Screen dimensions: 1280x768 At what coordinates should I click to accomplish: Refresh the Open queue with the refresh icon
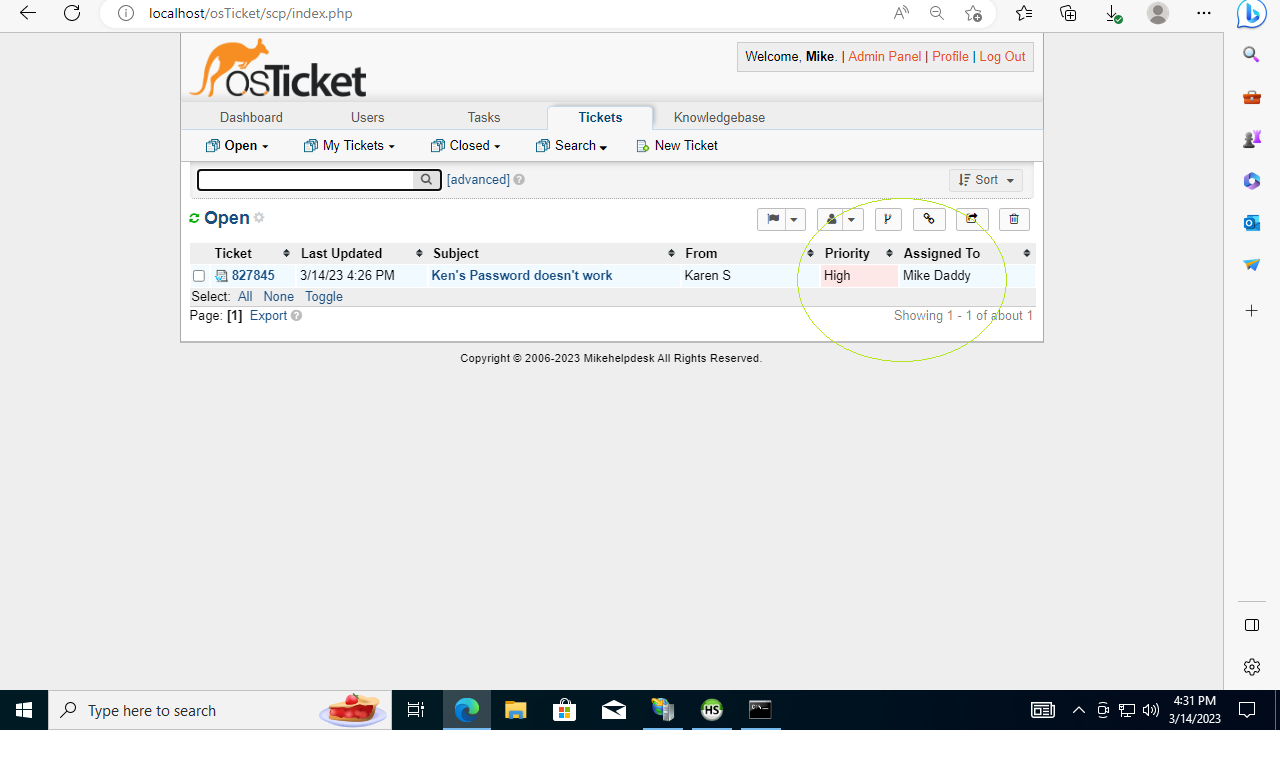[x=194, y=217]
